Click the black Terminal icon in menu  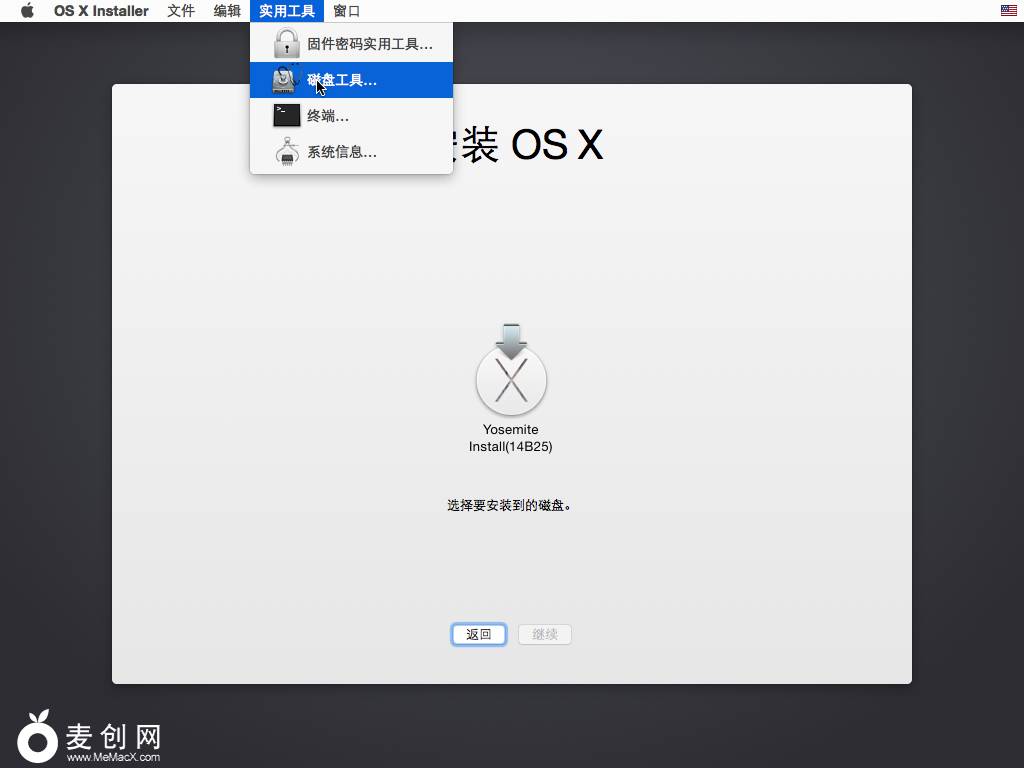tap(287, 116)
